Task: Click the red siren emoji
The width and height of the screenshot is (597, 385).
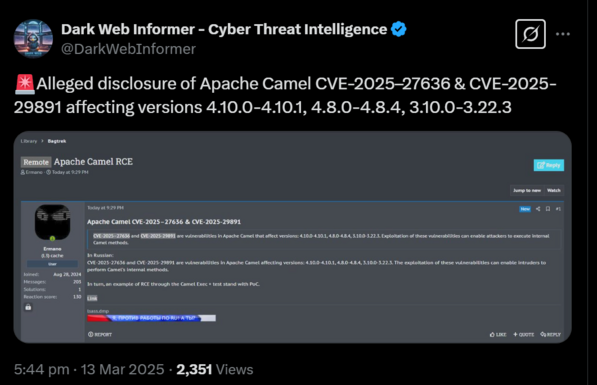Action: click(24, 84)
